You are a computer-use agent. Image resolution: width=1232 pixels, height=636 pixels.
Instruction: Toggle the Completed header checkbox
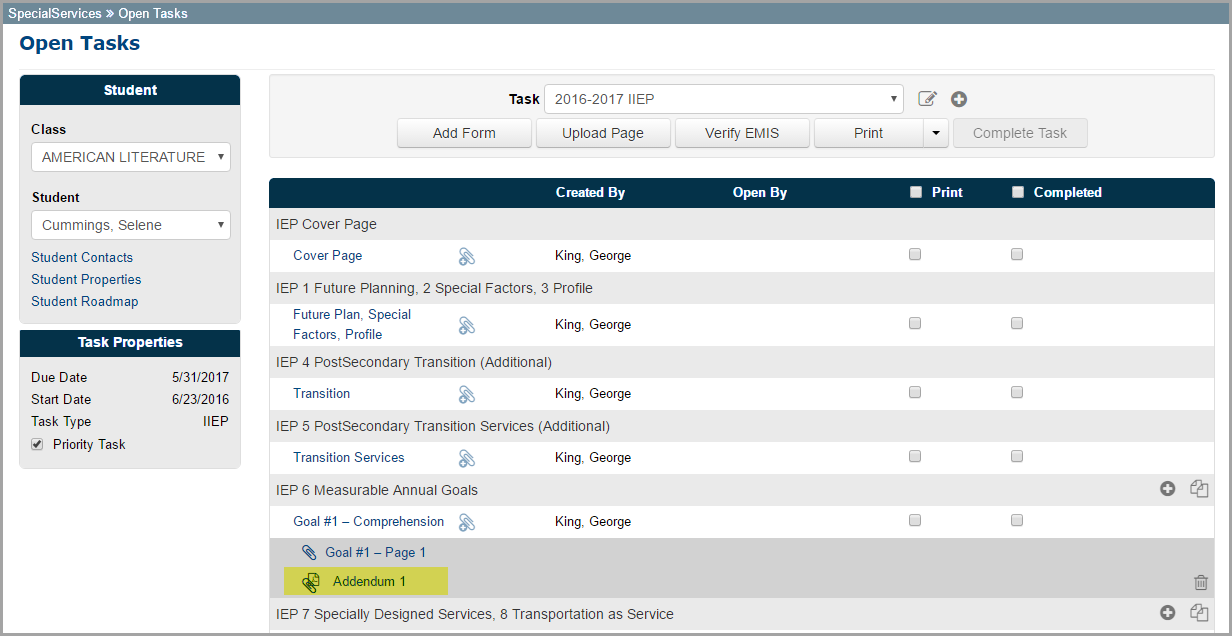(1018, 192)
